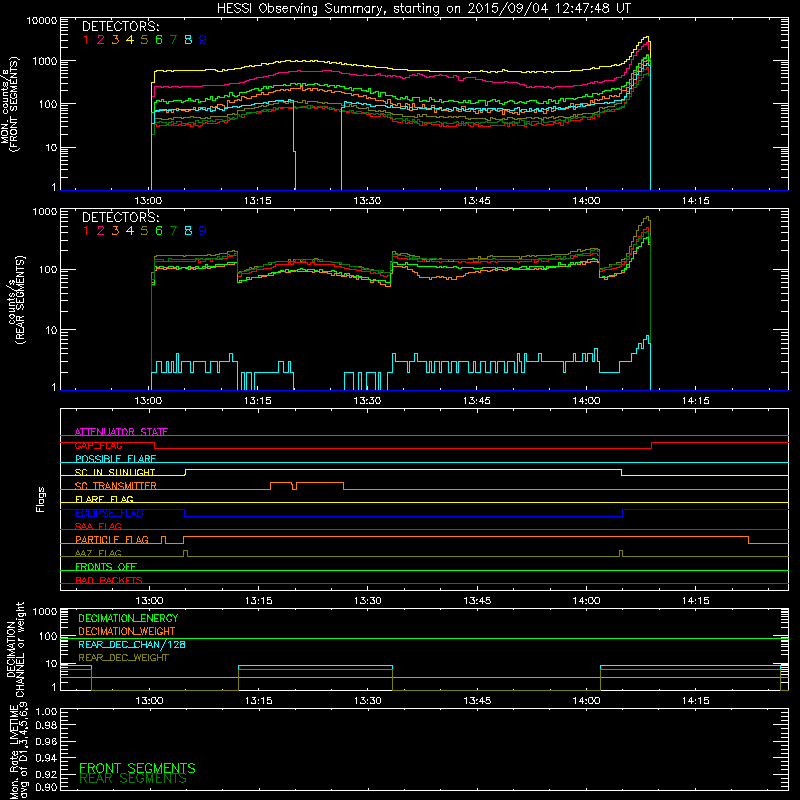Screen dimensions: 800x800
Task: Click the POSSIBLE_FLARE flag label
Action: [115, 459]
